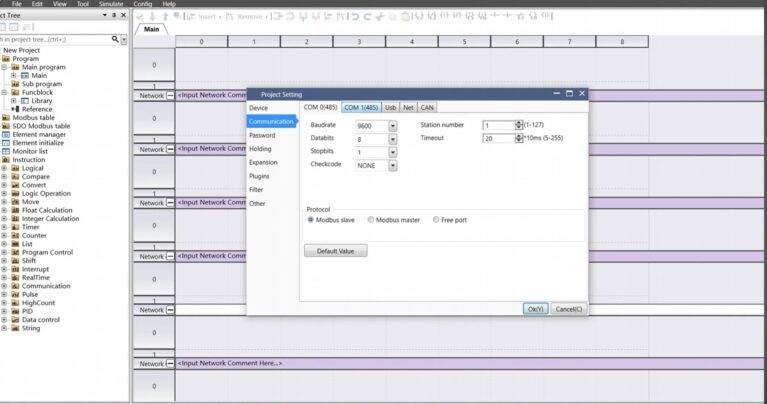Select Filter in Project Setting sidebar

(x=256, y=189)
